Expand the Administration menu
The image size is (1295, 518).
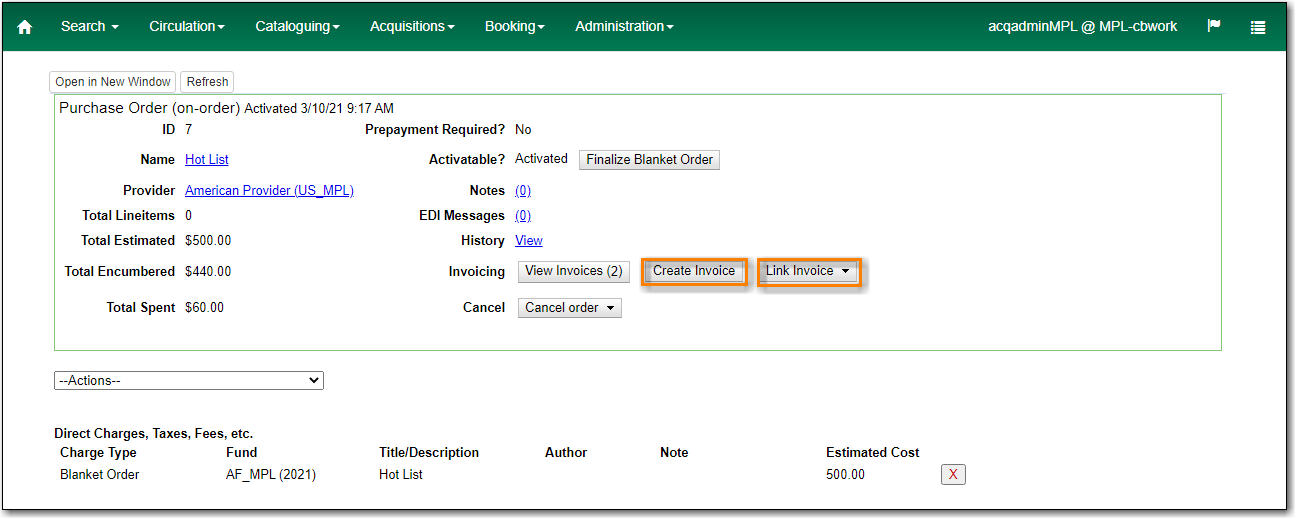tap(624, 26)
